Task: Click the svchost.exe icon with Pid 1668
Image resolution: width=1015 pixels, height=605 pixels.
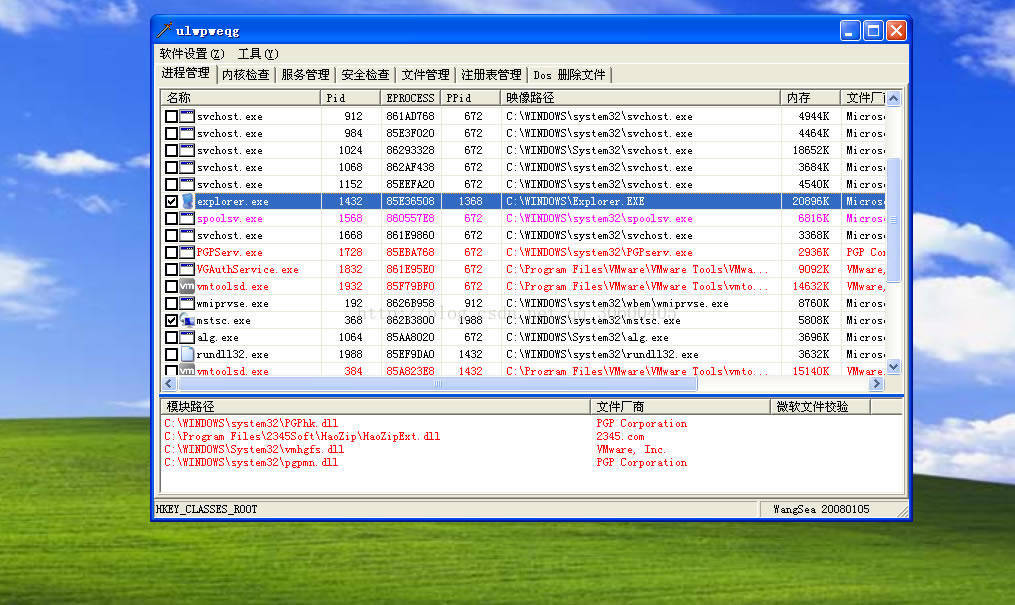Action: click(x=187, y=235)
